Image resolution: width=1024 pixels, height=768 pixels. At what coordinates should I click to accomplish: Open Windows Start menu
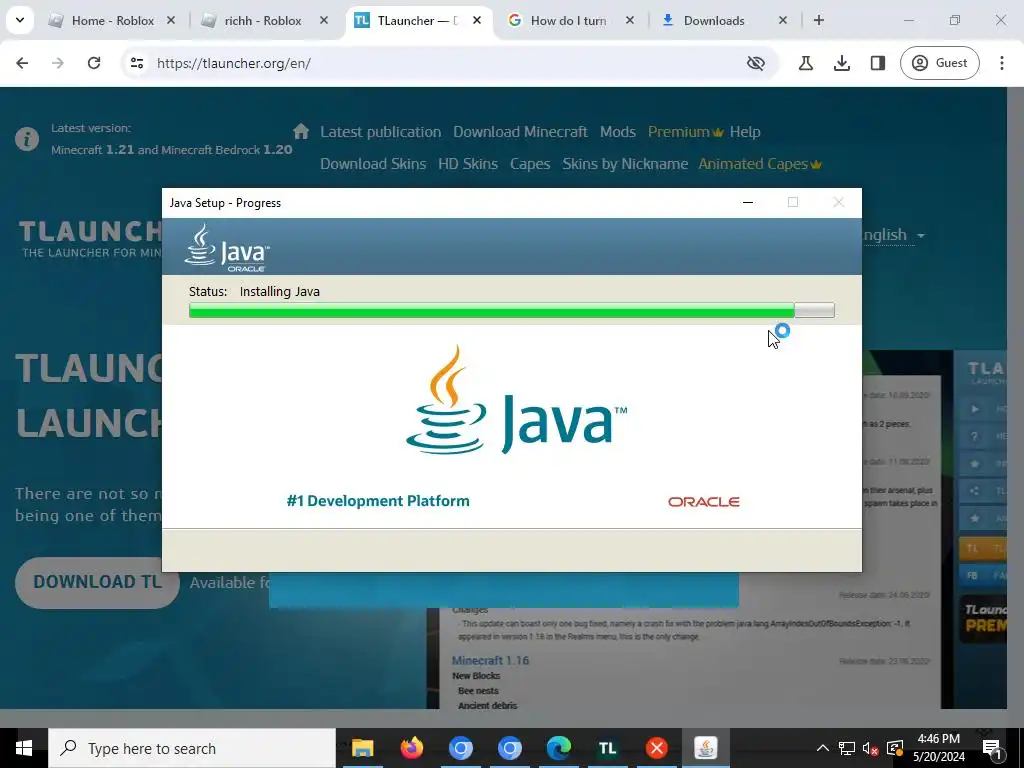pos(24,748)
